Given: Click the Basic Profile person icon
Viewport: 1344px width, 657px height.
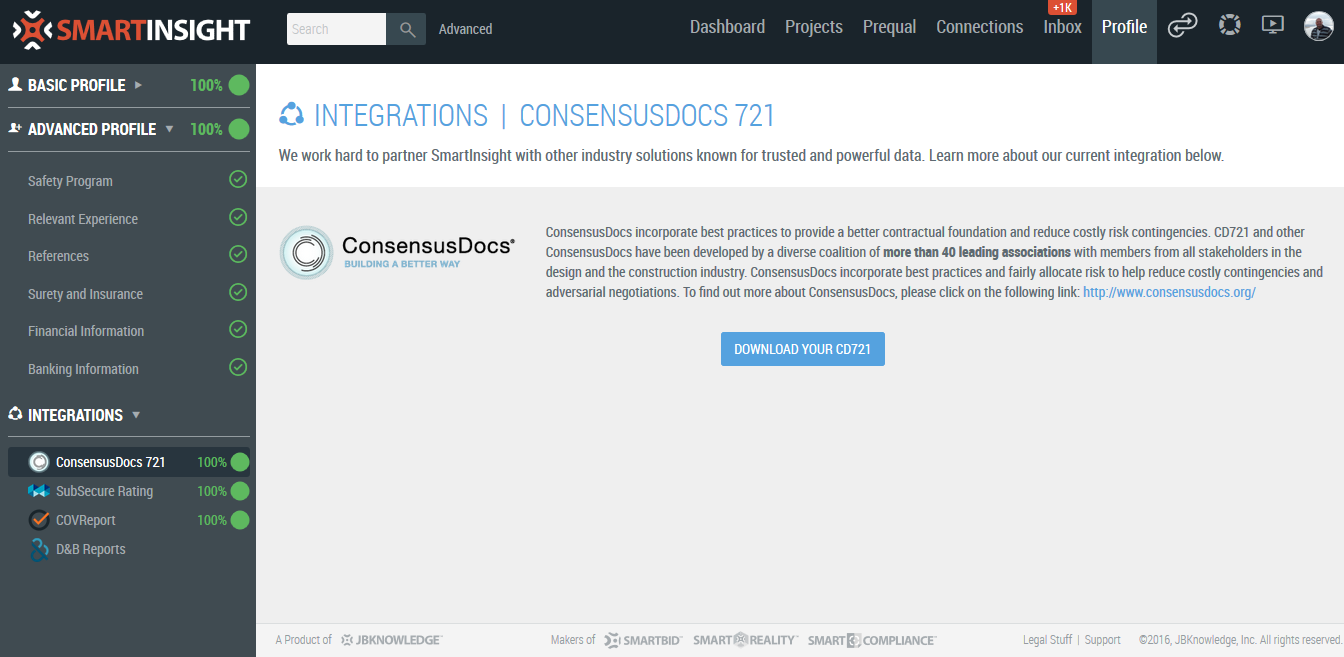Looking at the screenshot, I should click(15, 85).
